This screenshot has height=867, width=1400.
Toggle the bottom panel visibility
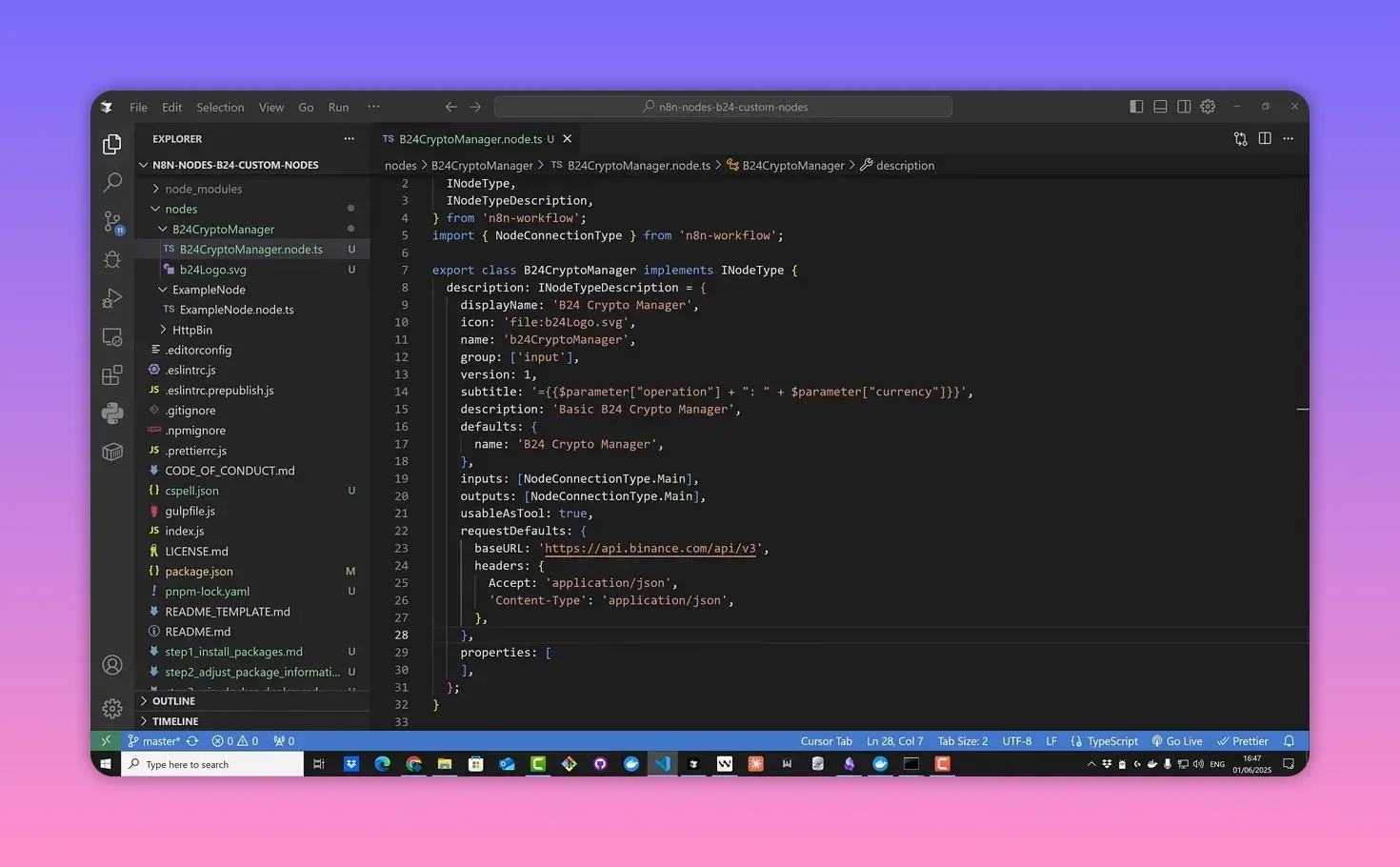click(x=1160, y=107)
